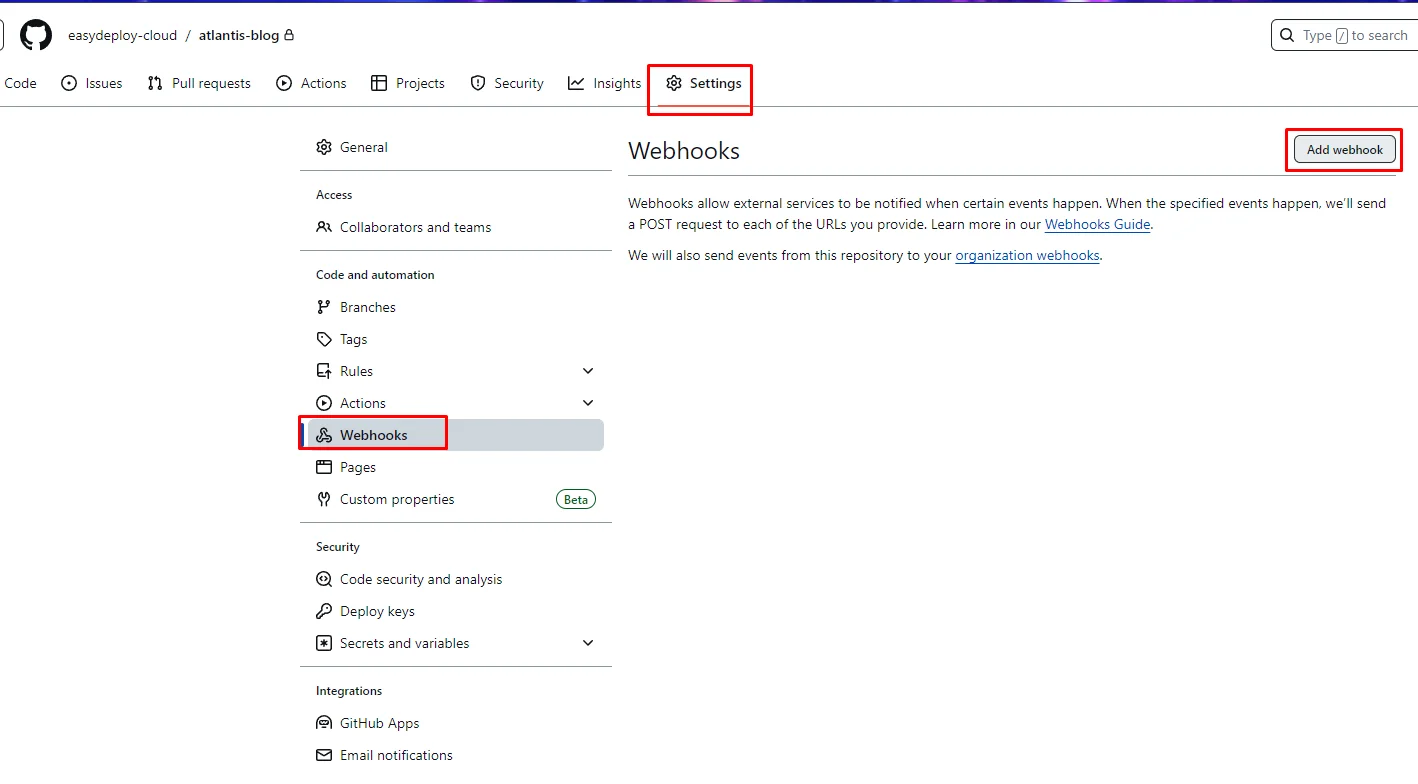
Task: Switch to the Issues tab
Action: (x=92, y=83)
